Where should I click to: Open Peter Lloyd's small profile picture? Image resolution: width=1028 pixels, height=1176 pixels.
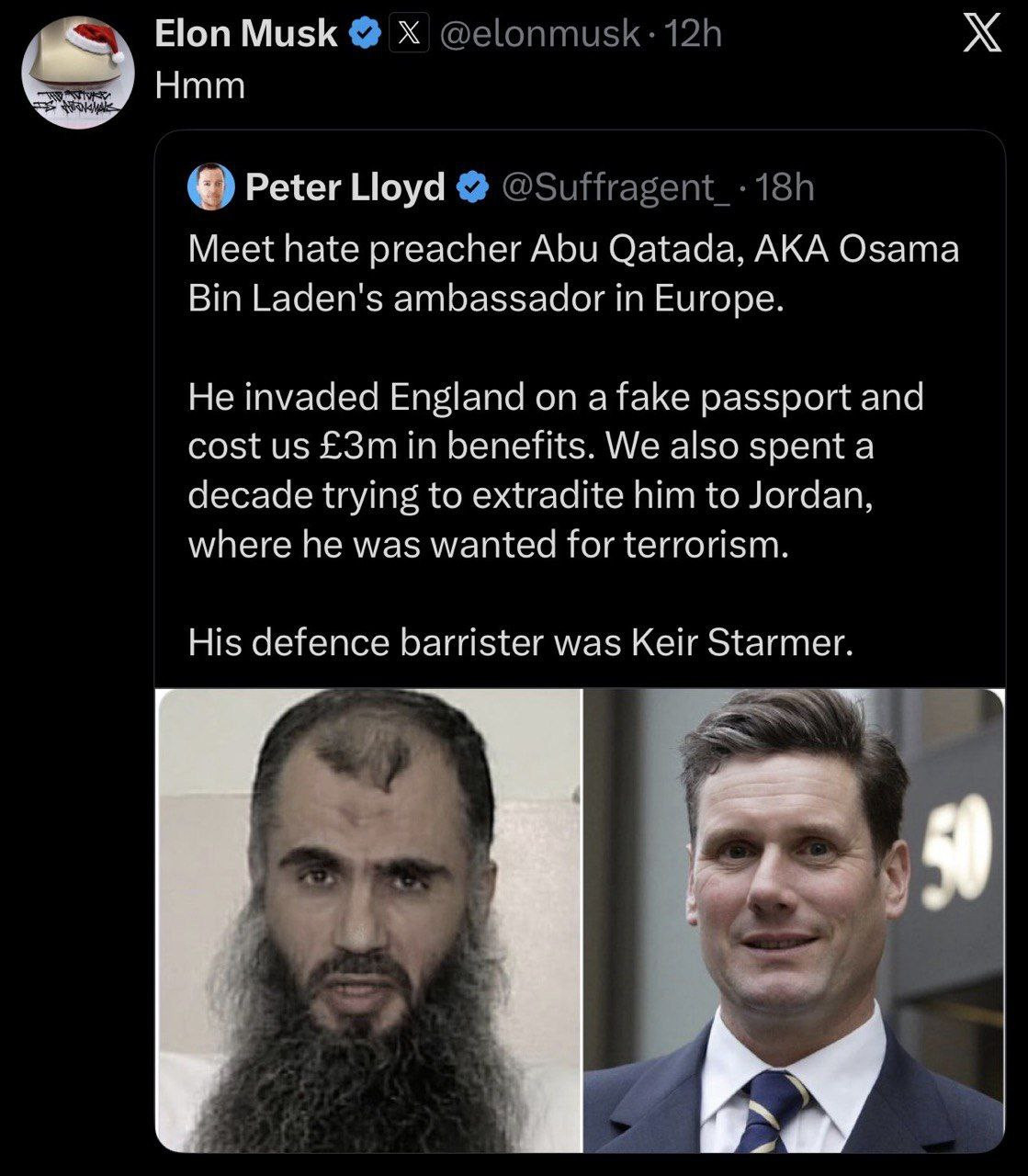pyautogui.click(x=210, y=187)
